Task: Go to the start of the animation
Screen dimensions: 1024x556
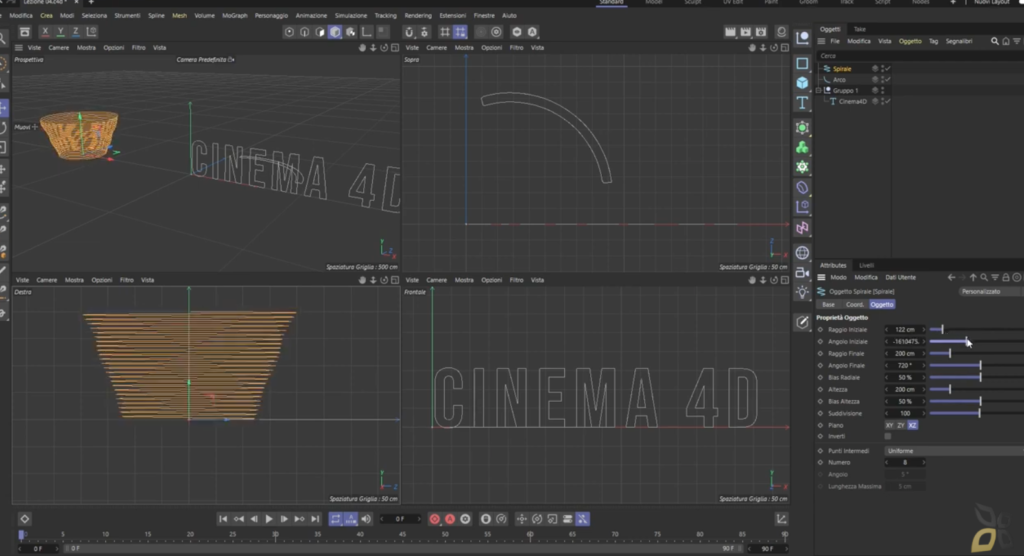Action: click(x=223, y=519)
